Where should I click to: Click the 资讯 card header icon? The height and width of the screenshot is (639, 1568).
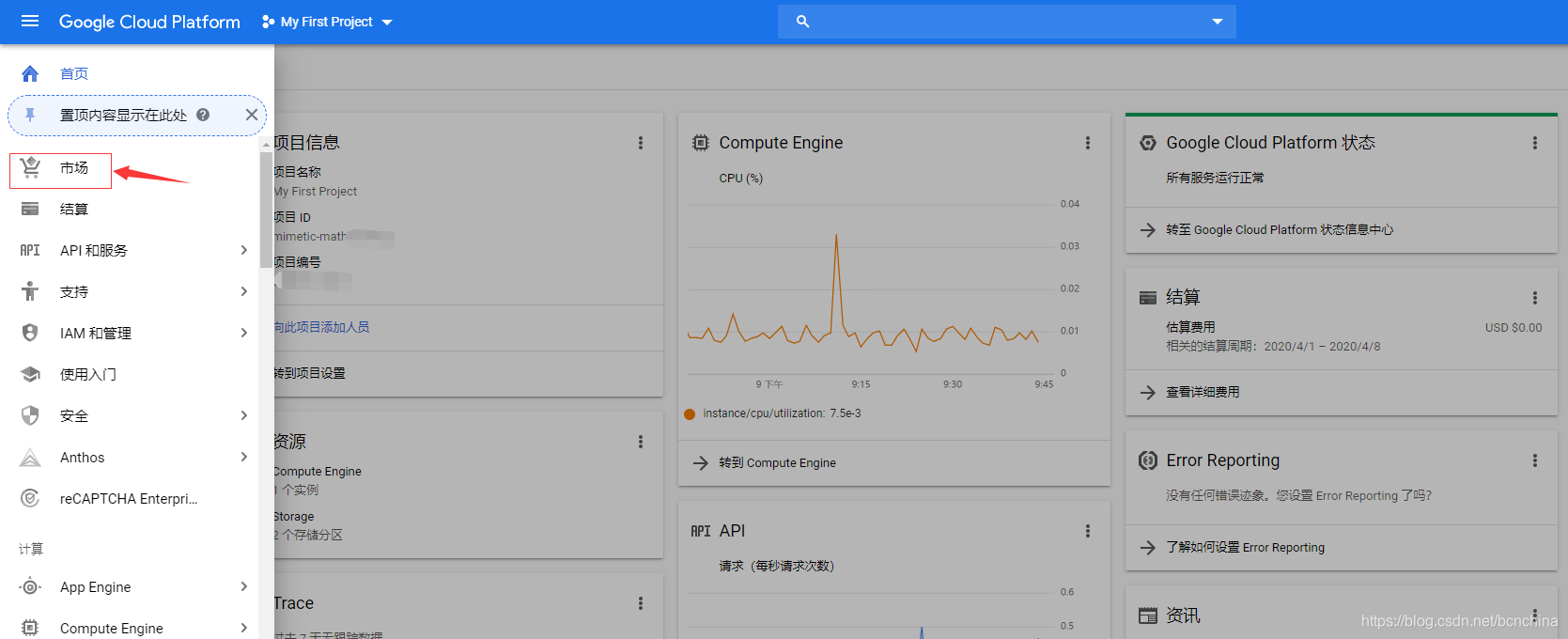[x=1147, y=616]
